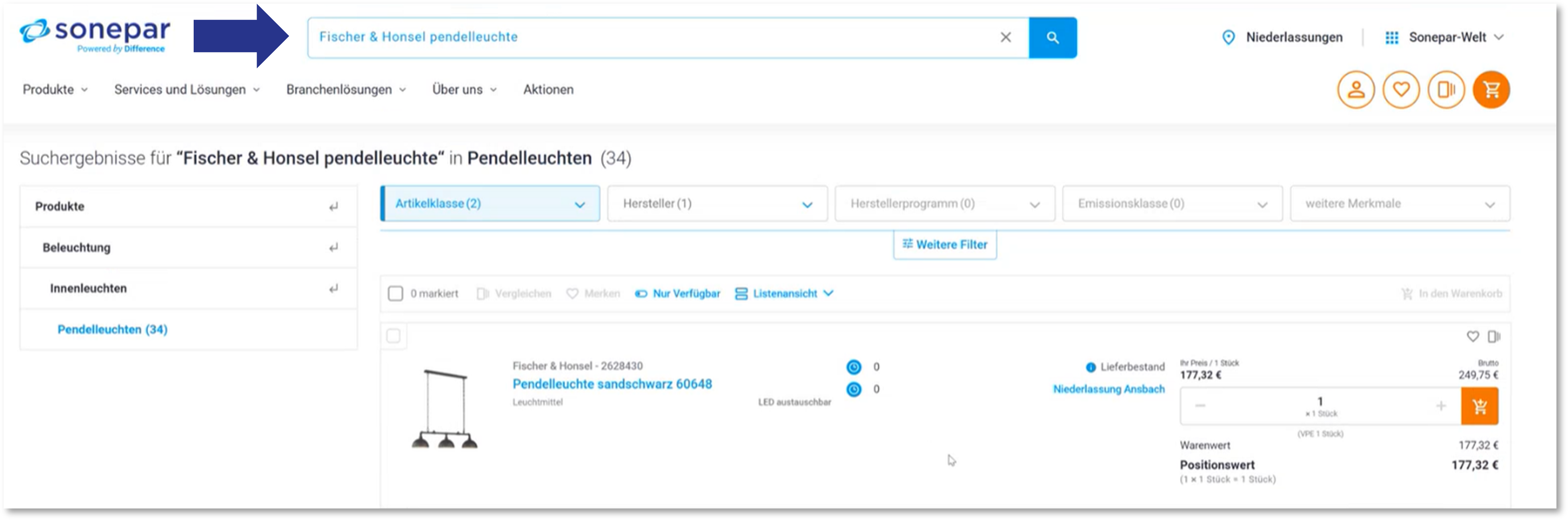Open Services und Lösungen menu
The width and height of the screenshot is (1568, 520).
[x=187, y=90]
